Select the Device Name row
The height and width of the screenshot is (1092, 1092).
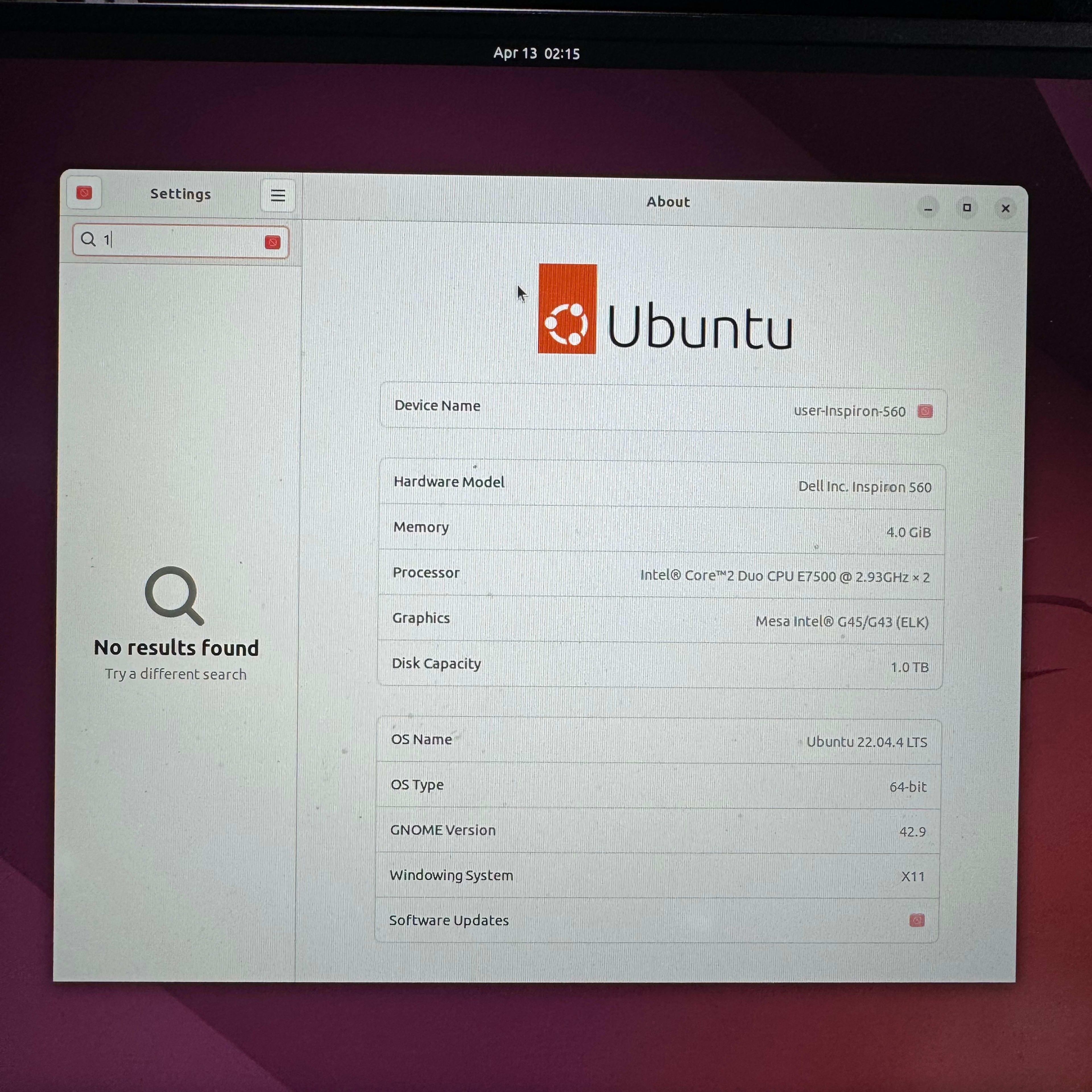pyautogui.click(x=663, y=408)
